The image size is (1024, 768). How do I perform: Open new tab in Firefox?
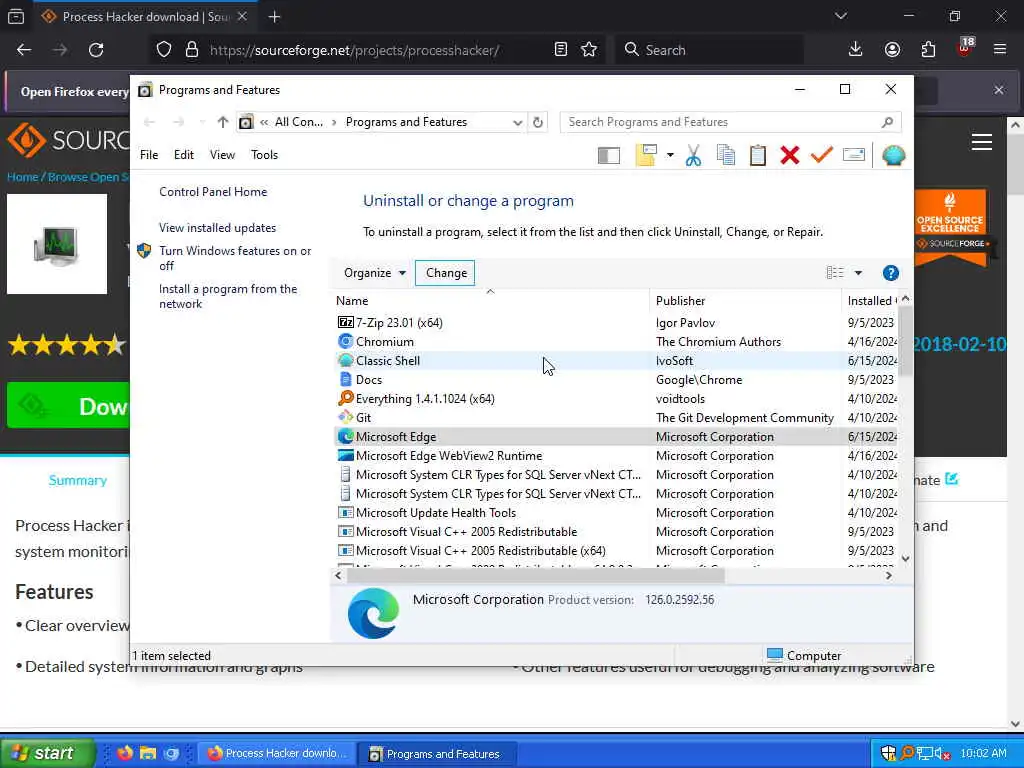coord(274,17)
